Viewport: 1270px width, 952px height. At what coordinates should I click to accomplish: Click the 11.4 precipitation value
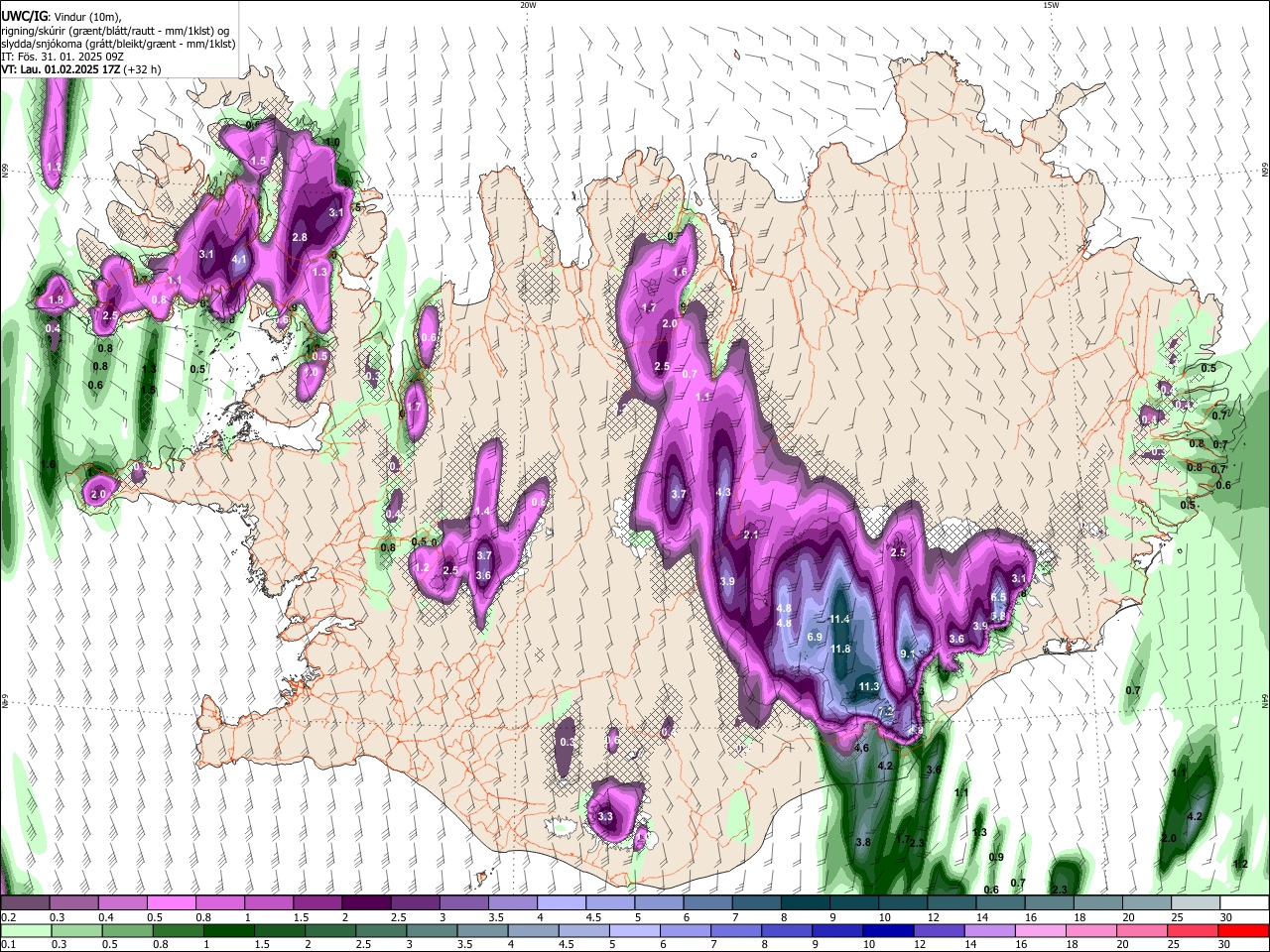(x=839, y=620)
